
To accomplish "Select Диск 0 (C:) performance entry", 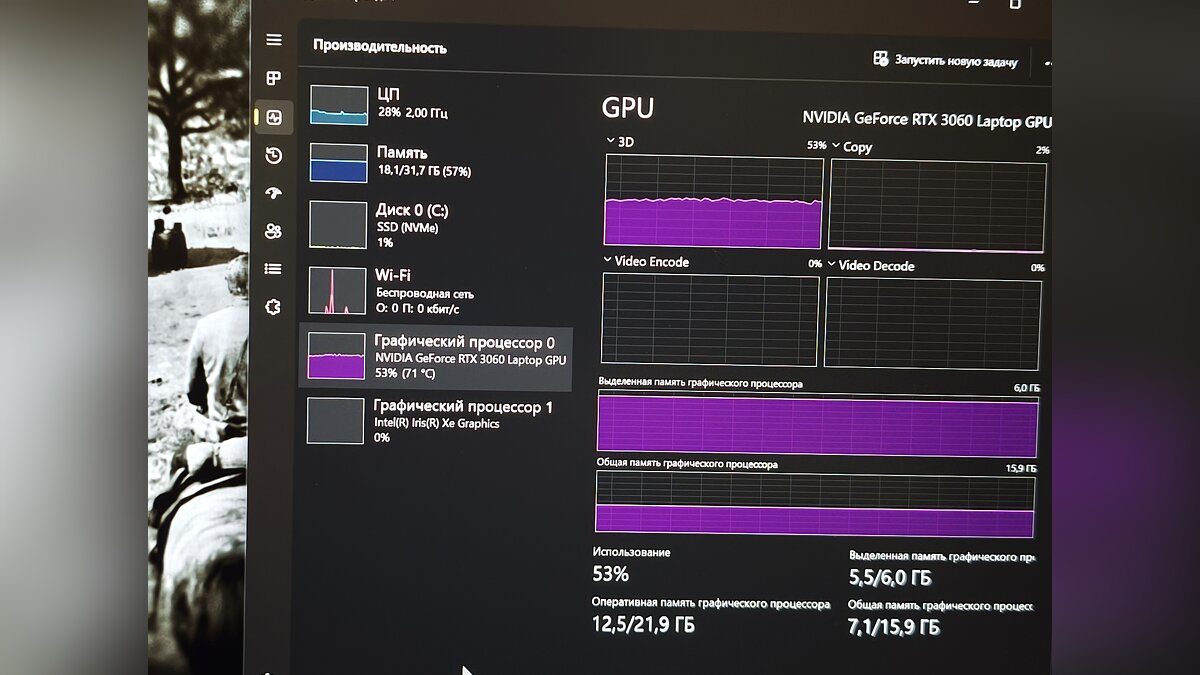I will 435,224.
